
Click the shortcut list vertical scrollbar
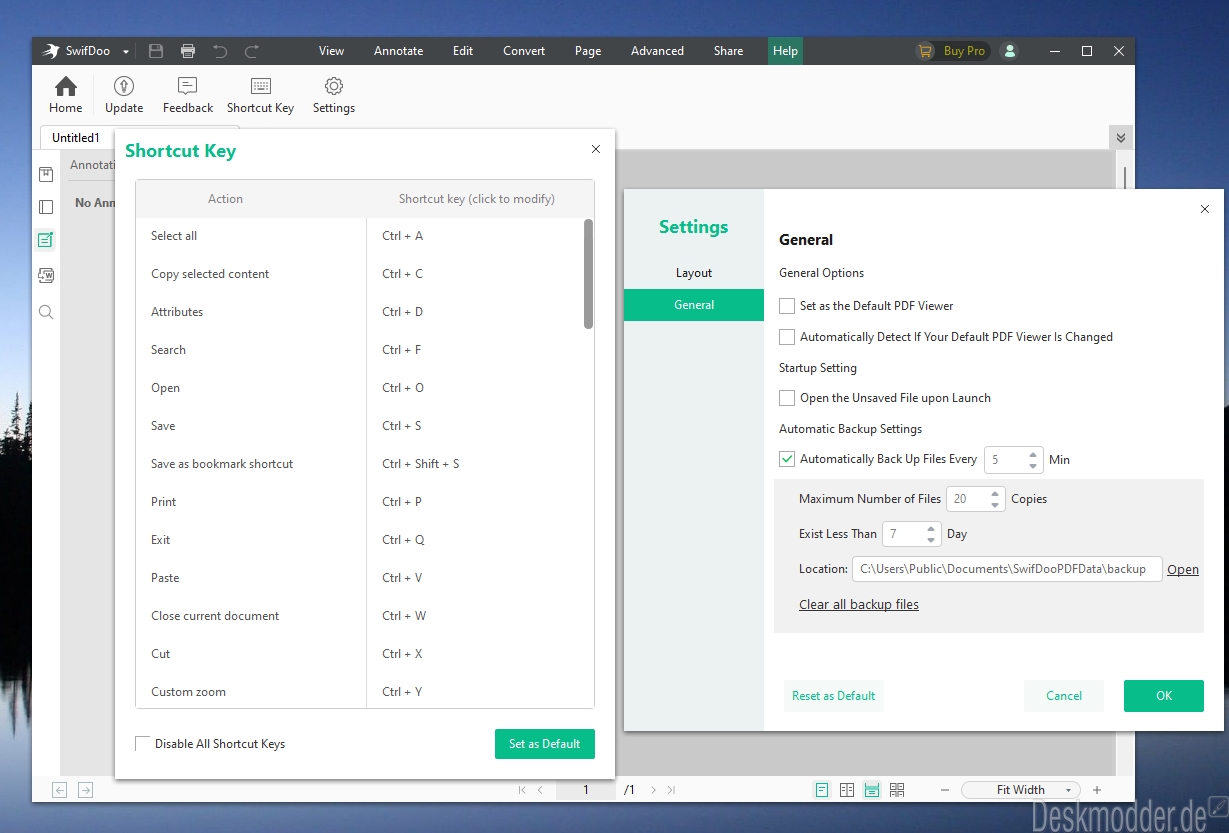point(588,274)
